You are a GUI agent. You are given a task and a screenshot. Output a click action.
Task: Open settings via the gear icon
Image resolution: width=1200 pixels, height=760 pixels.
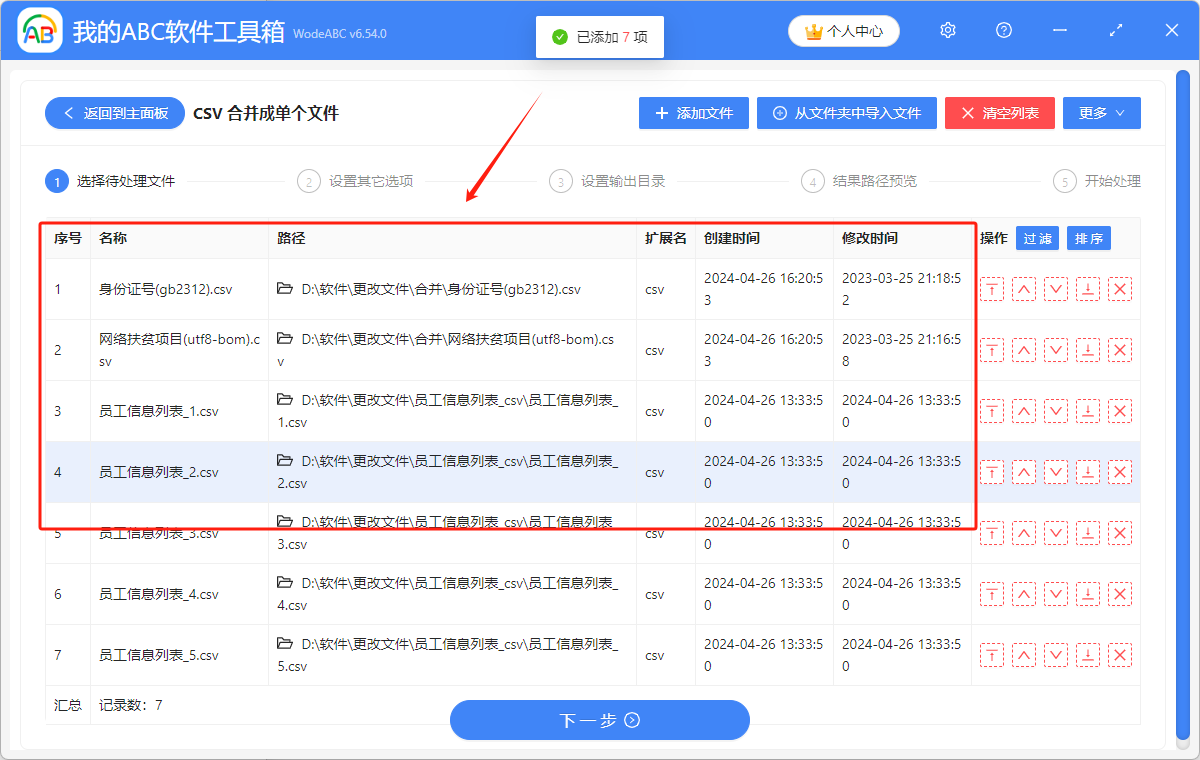coord(947,30)
